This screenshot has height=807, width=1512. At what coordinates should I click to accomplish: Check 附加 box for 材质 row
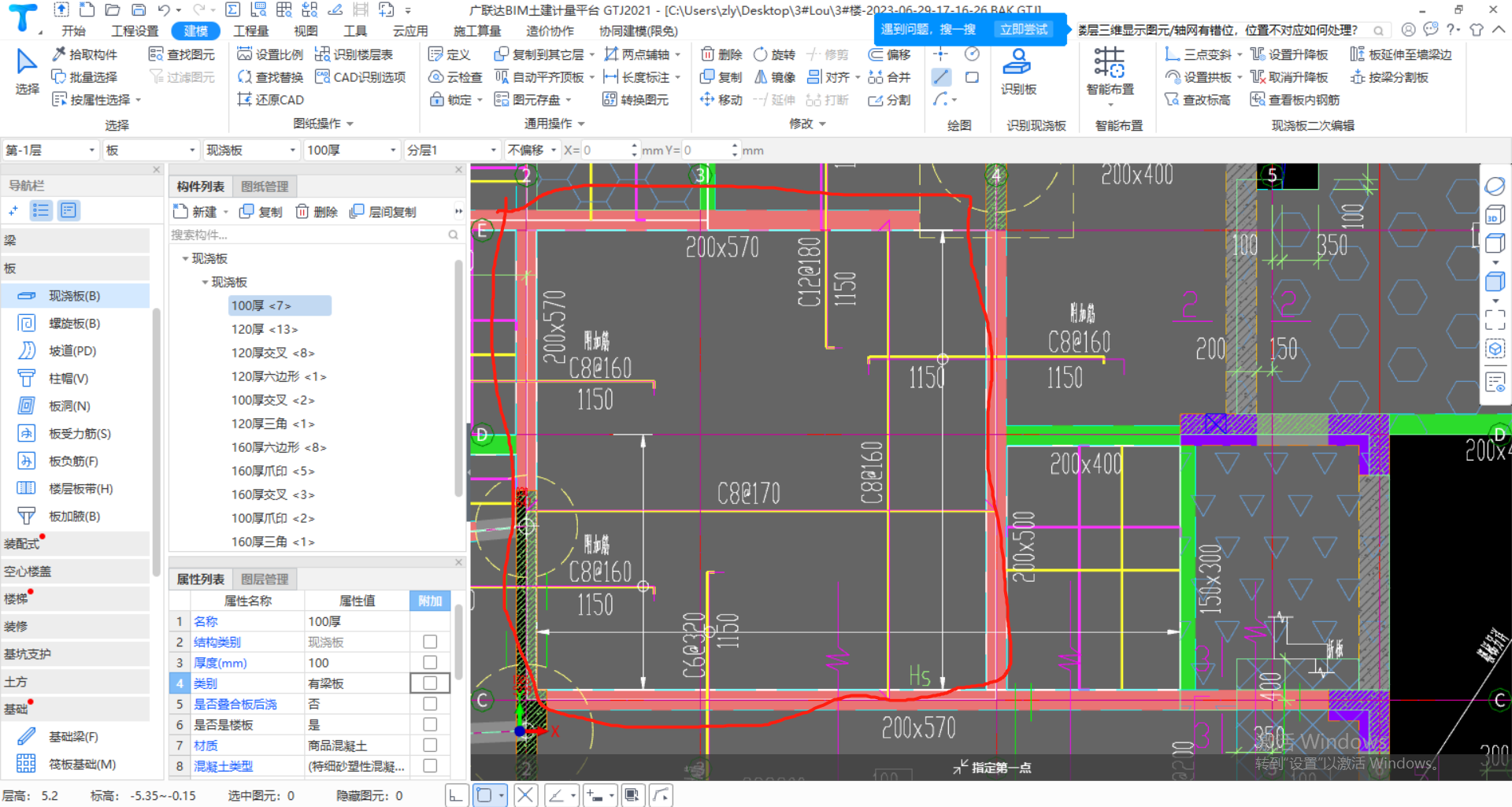coord(430,744)
